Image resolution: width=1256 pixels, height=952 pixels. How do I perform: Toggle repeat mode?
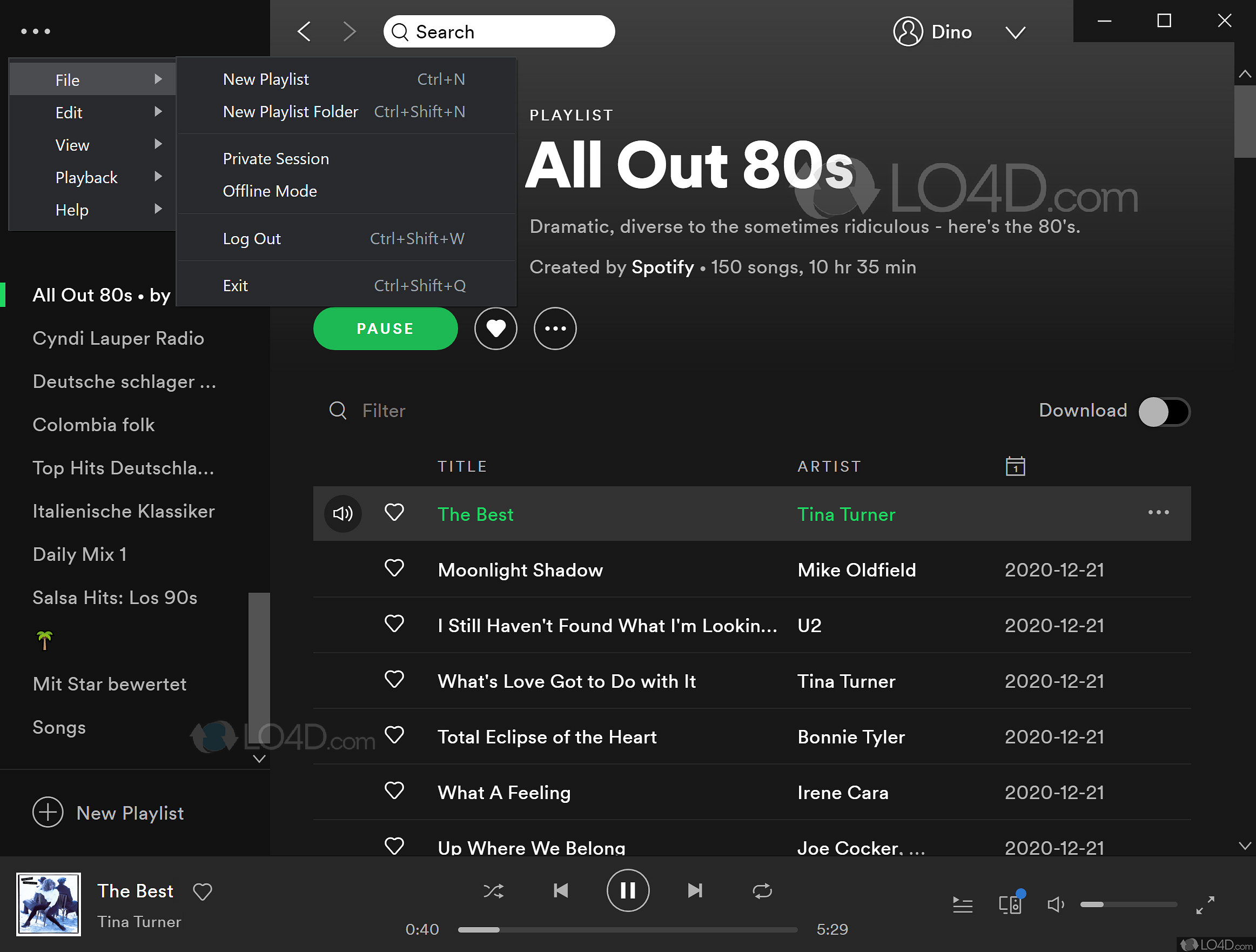click(x=763, y=890)
